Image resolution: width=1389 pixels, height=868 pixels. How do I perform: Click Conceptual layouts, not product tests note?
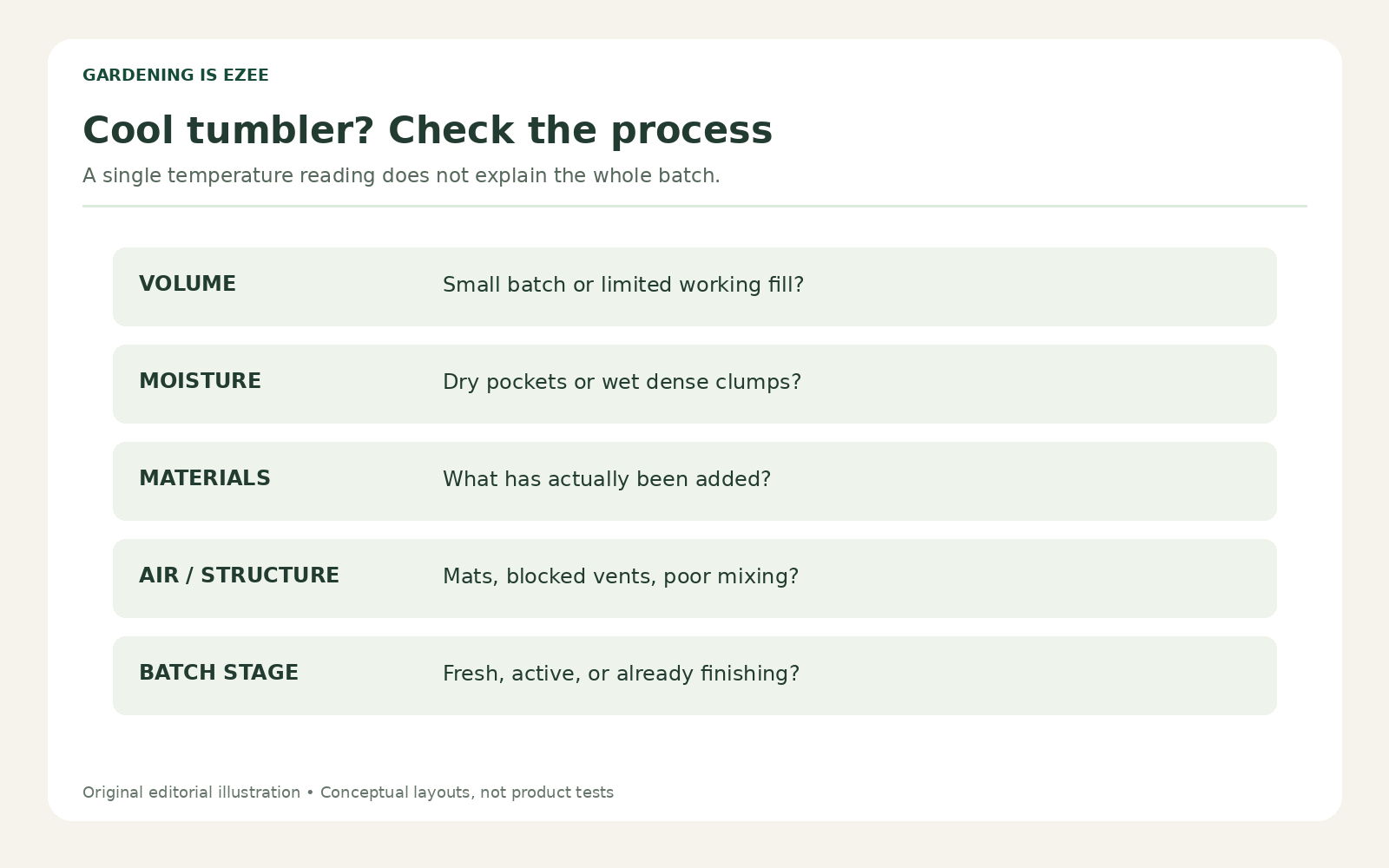pos(467,792)
